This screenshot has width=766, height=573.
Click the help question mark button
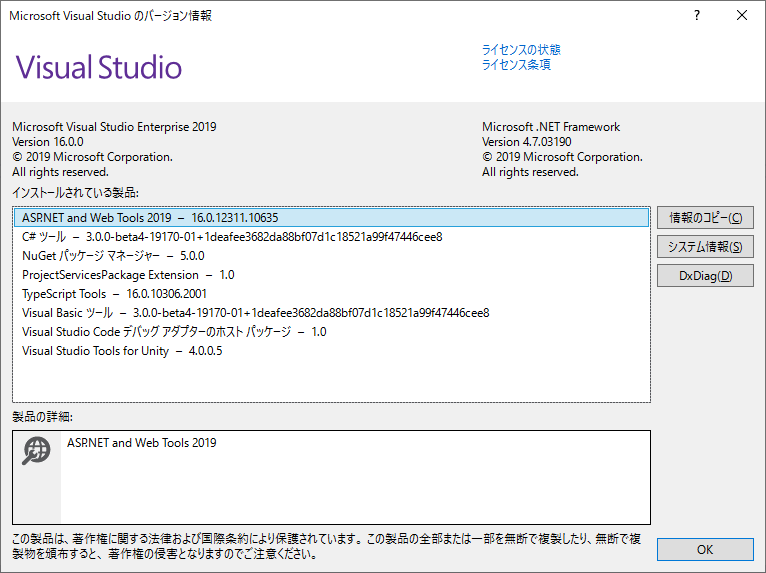(697, 16)
